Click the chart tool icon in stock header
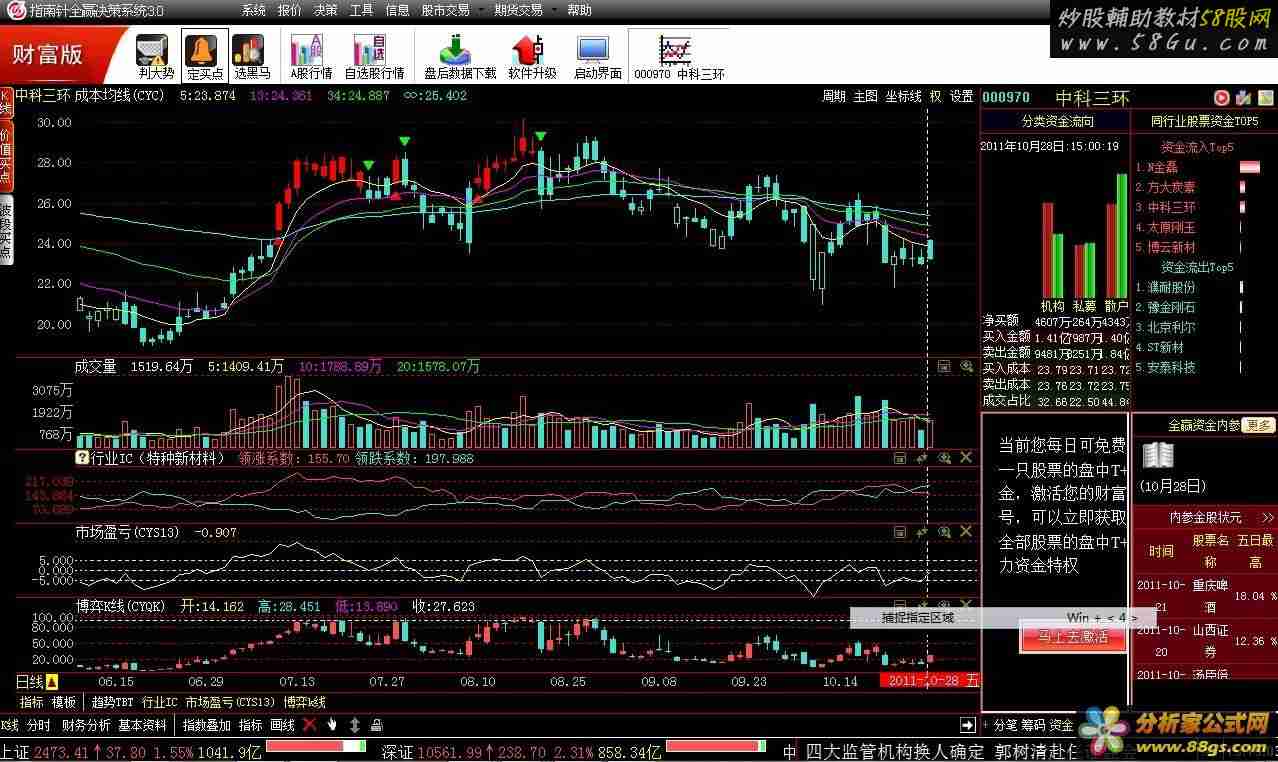The height and width of the screenshot is (762, 1278). 1243,97
